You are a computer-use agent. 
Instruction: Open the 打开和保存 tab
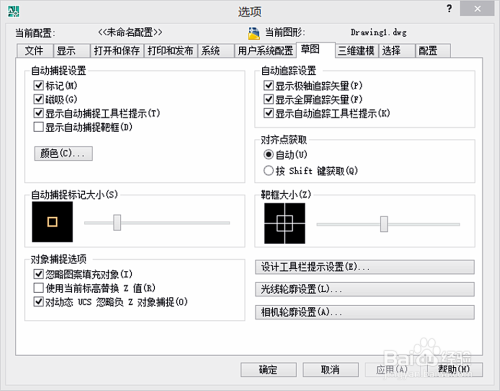pyautogui.click(x=117, y=51)
